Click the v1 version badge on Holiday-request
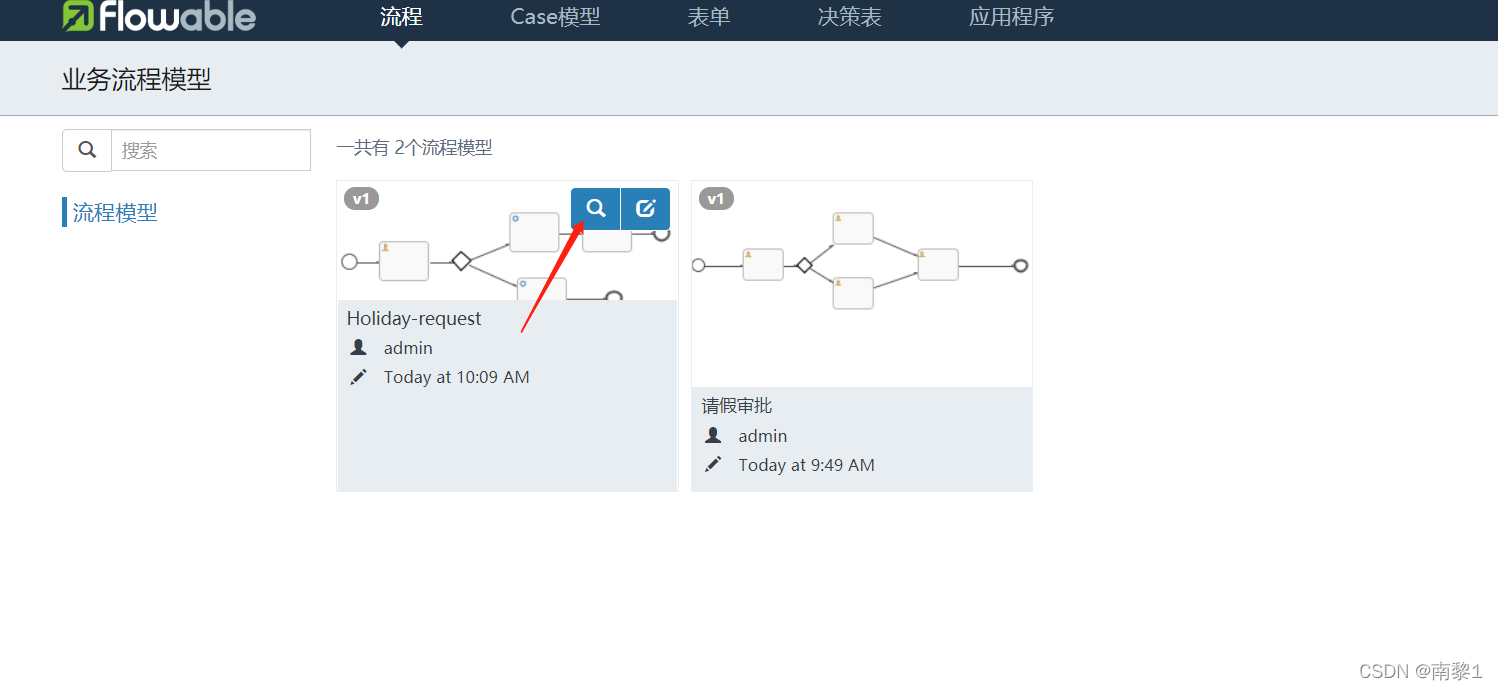The width and height of the screenshot is (1498, 690). click(360, 198)
